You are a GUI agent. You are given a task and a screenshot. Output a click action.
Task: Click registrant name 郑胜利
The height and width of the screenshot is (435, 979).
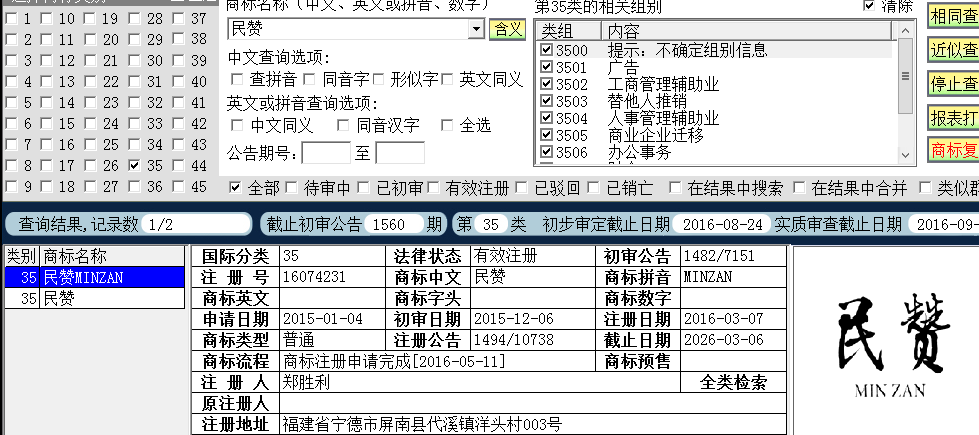click(305, 383)
